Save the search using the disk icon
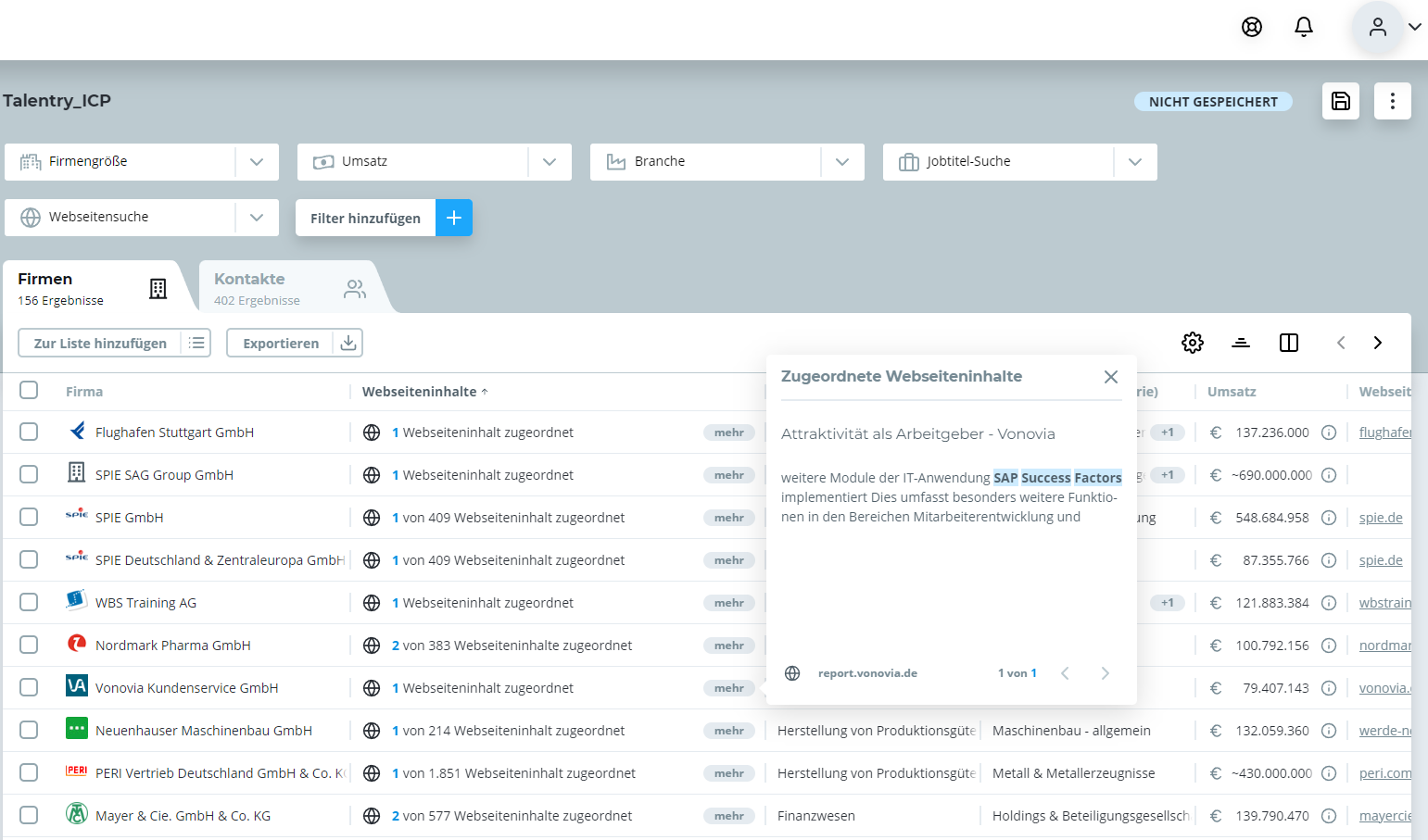This screenshot has width=1428, height=840. (x=1340, y=101)
